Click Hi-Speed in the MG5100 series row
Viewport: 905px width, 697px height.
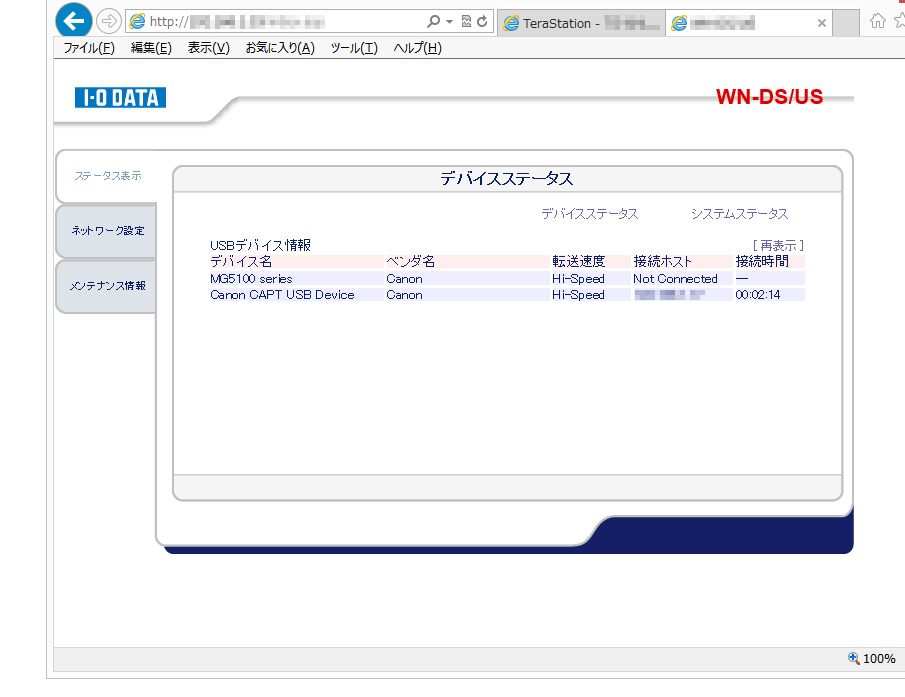coord(578,279)
